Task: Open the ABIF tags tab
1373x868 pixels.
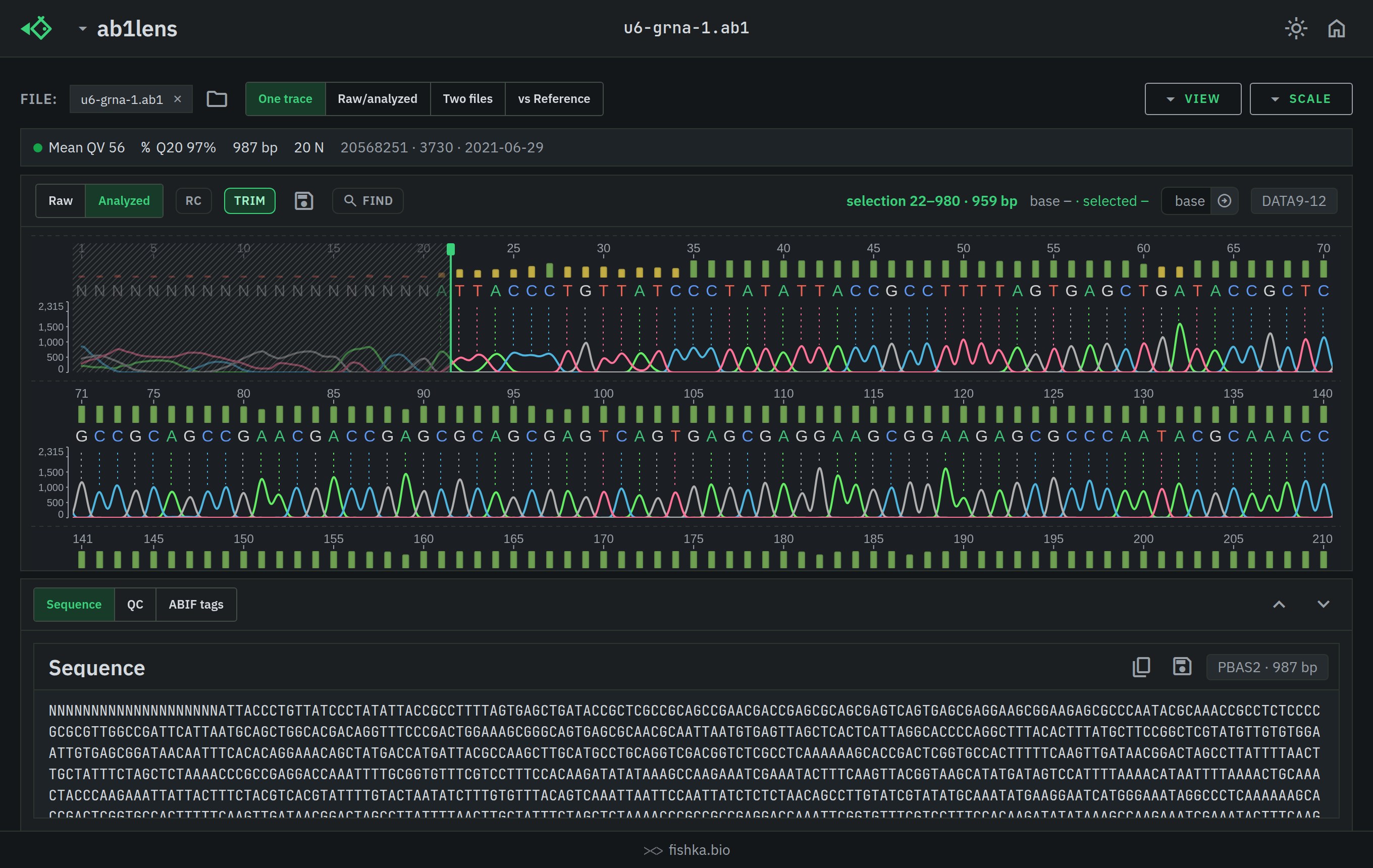Action: pos(196,604)
